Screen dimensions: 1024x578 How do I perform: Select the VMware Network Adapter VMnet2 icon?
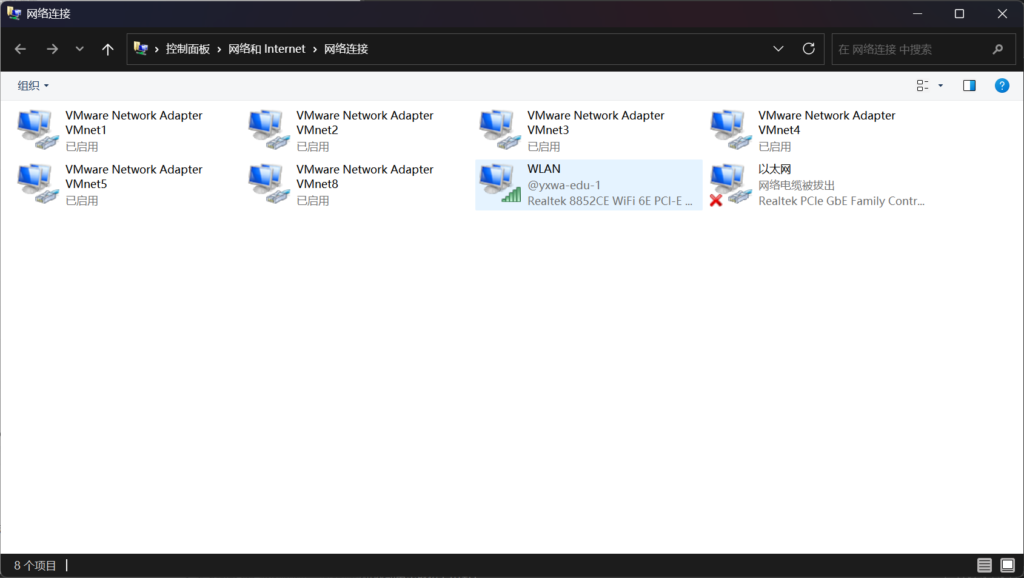point(268,130)
